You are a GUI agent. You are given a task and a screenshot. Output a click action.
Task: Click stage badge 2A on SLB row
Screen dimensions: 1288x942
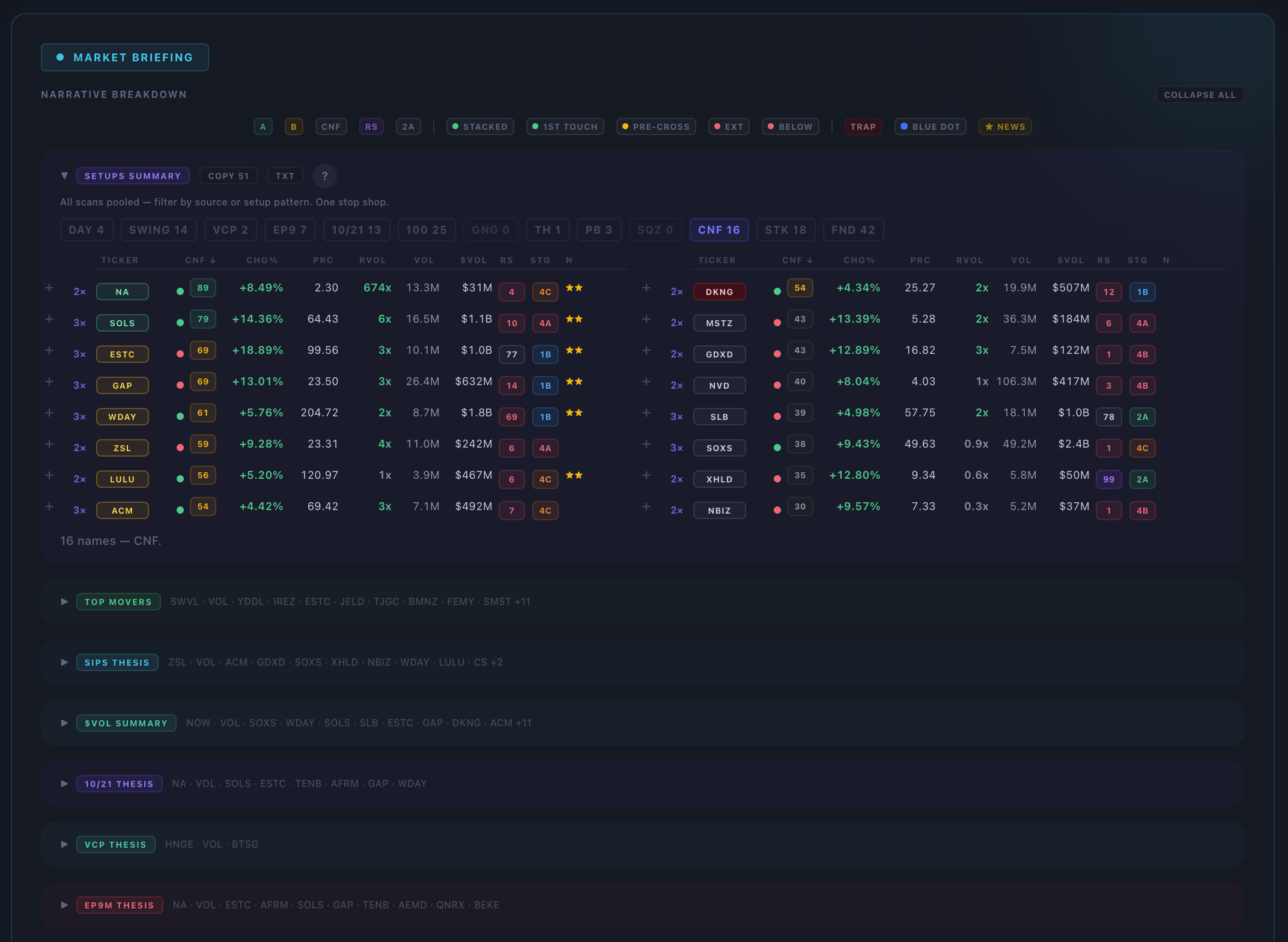click(1143, 416)
